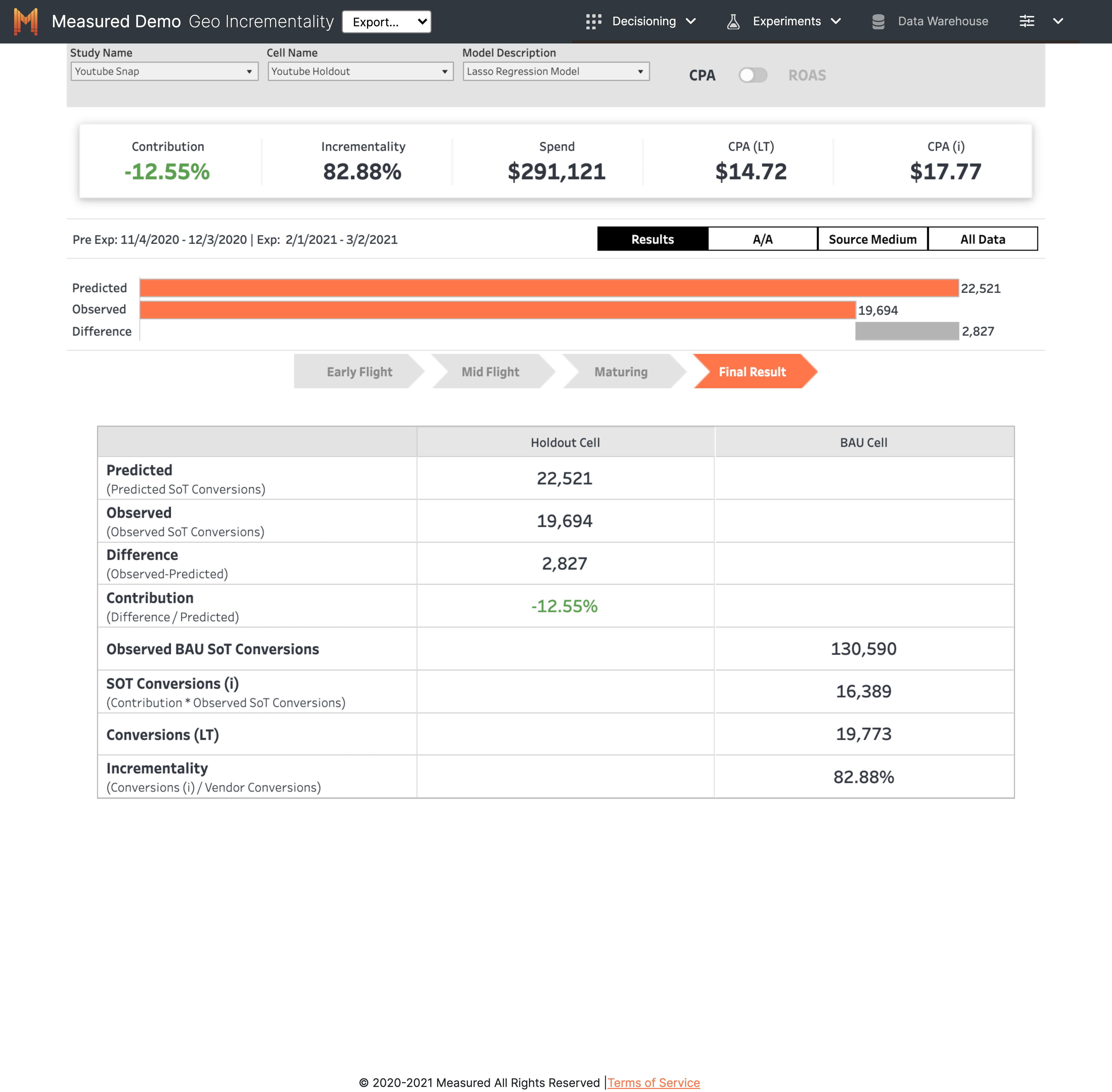Click the Experiments flask icon

[733, 22]
